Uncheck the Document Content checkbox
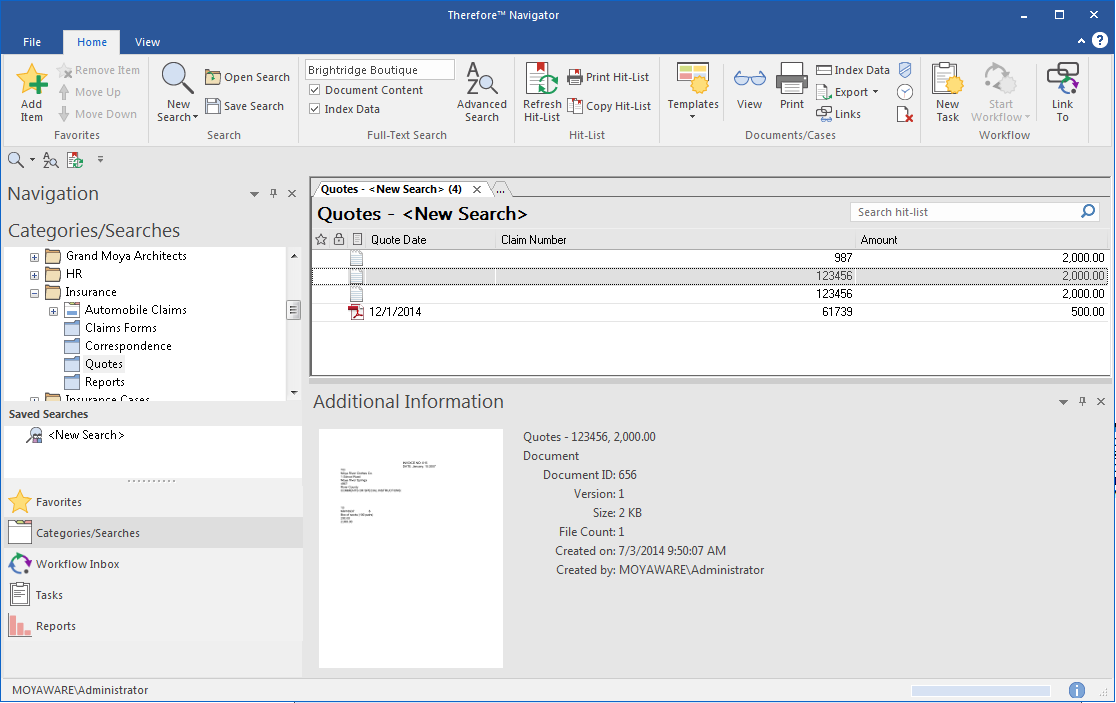The image size is (1116, 703). [315, 90]
